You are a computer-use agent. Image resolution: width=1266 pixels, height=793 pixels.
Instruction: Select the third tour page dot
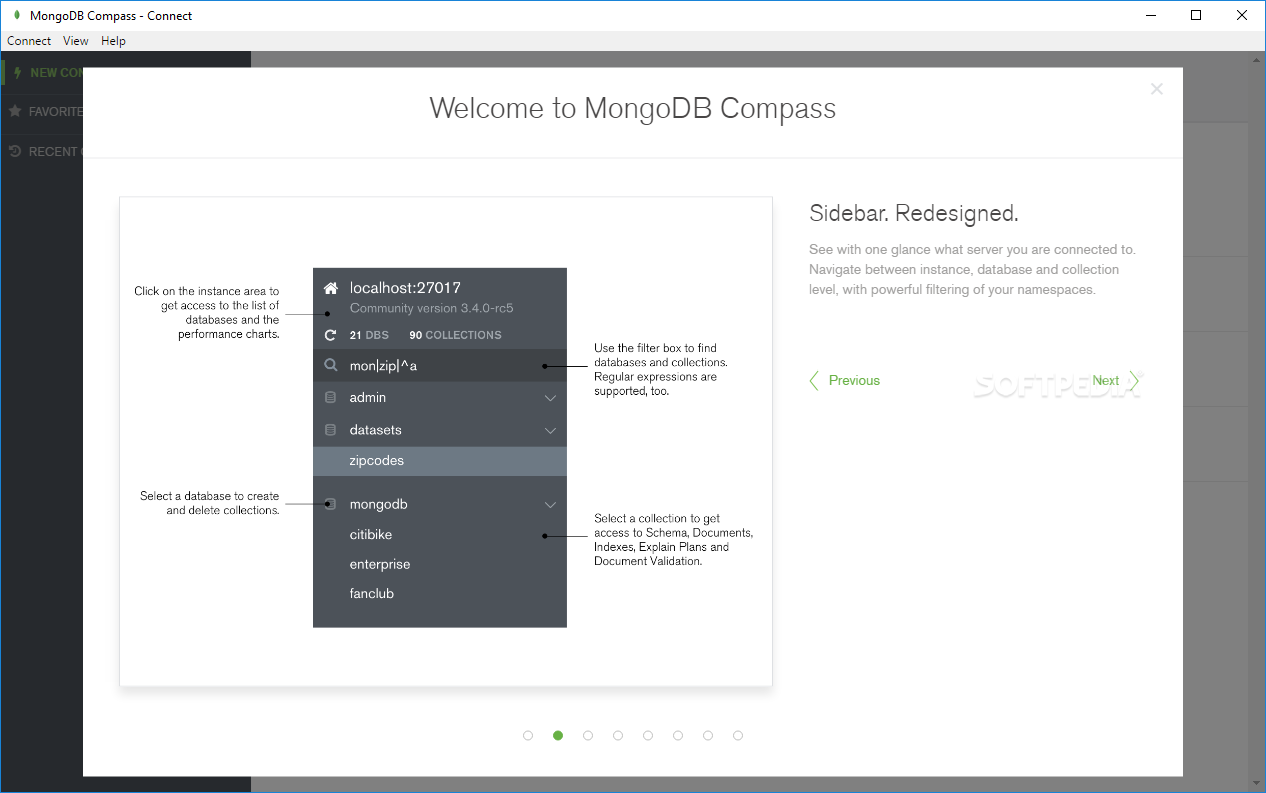[x=588, y=735]
